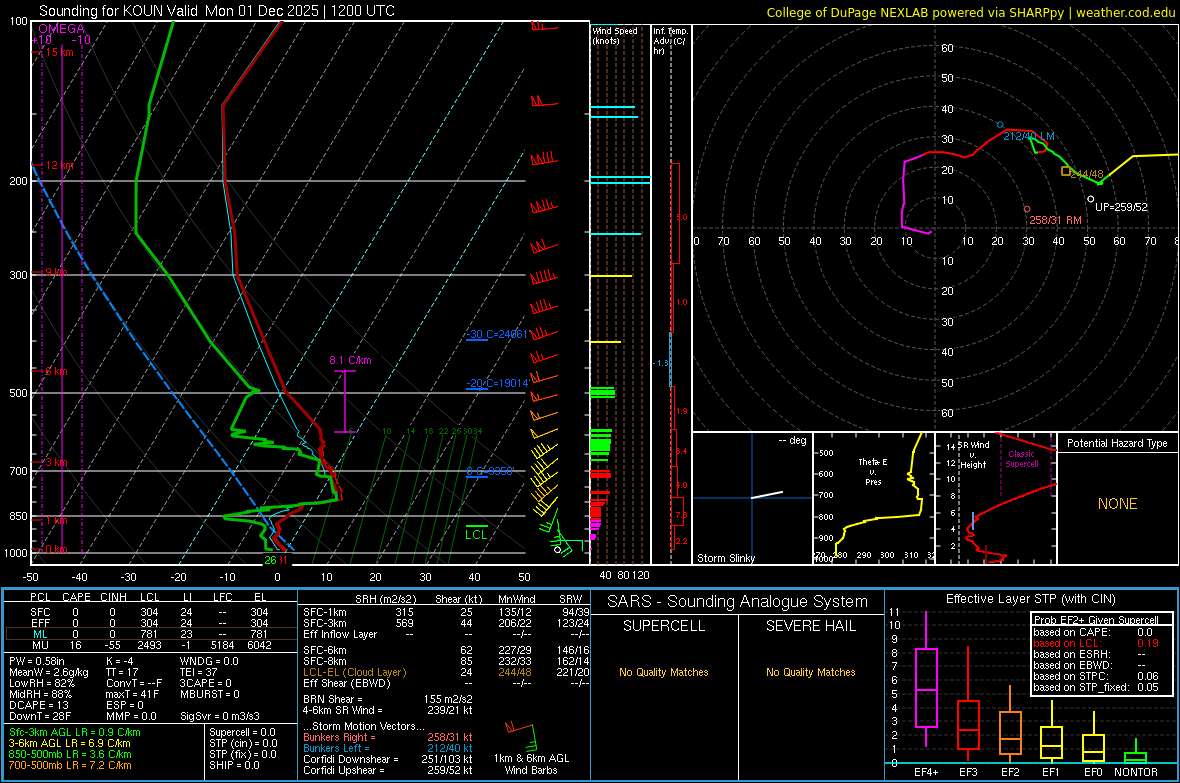Click the LowRH = 82% value

[42, 683]
